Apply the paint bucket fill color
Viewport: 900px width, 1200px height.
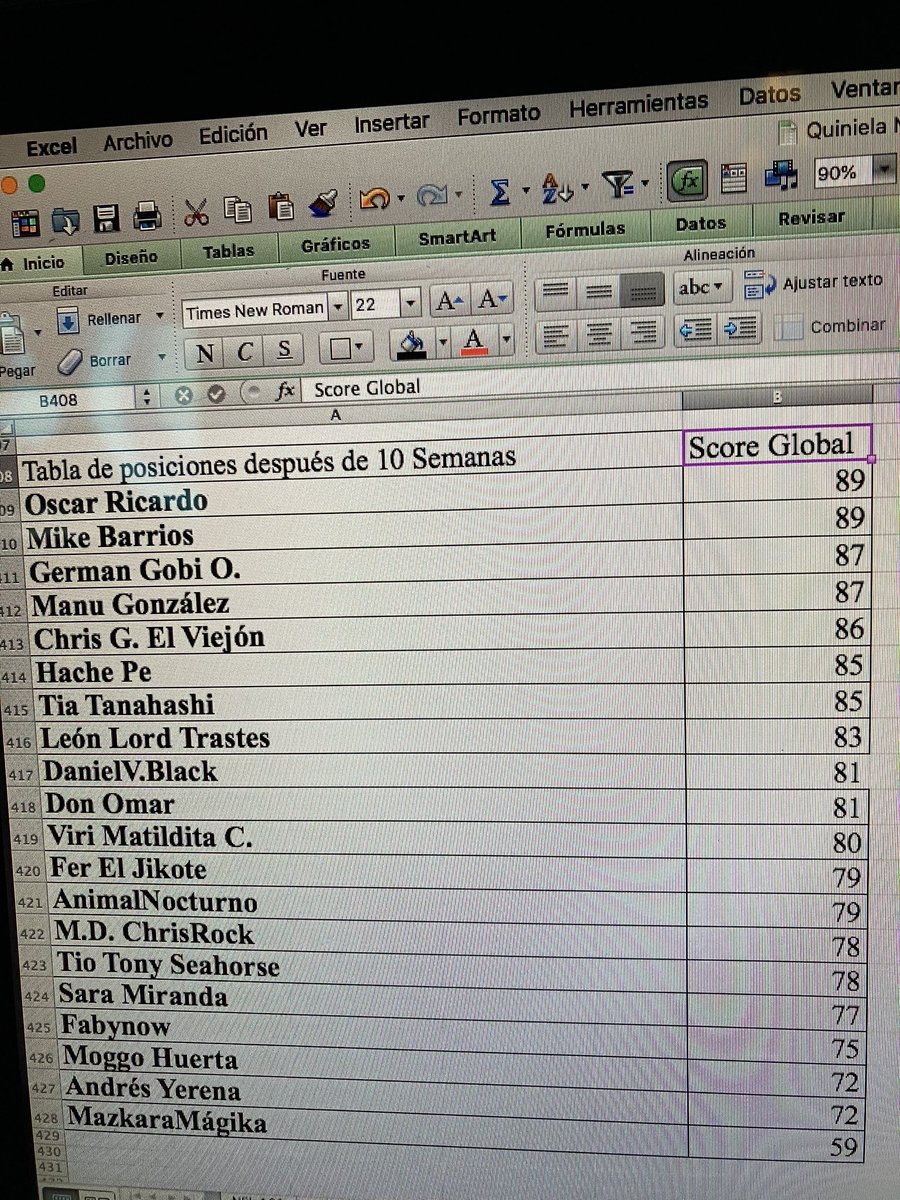click(x=412, y=344)
